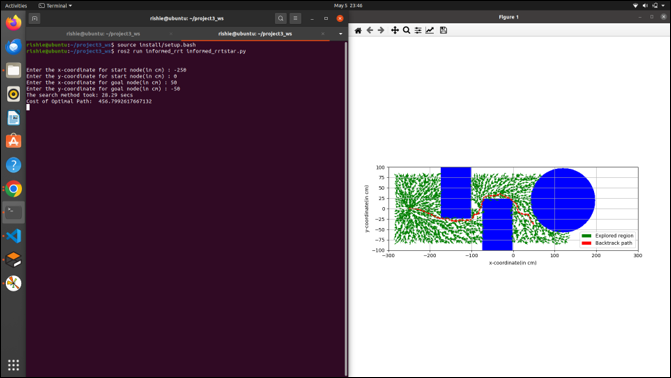
Task: Open Edit axis and curve parameters
Action: tap(430, 30)
